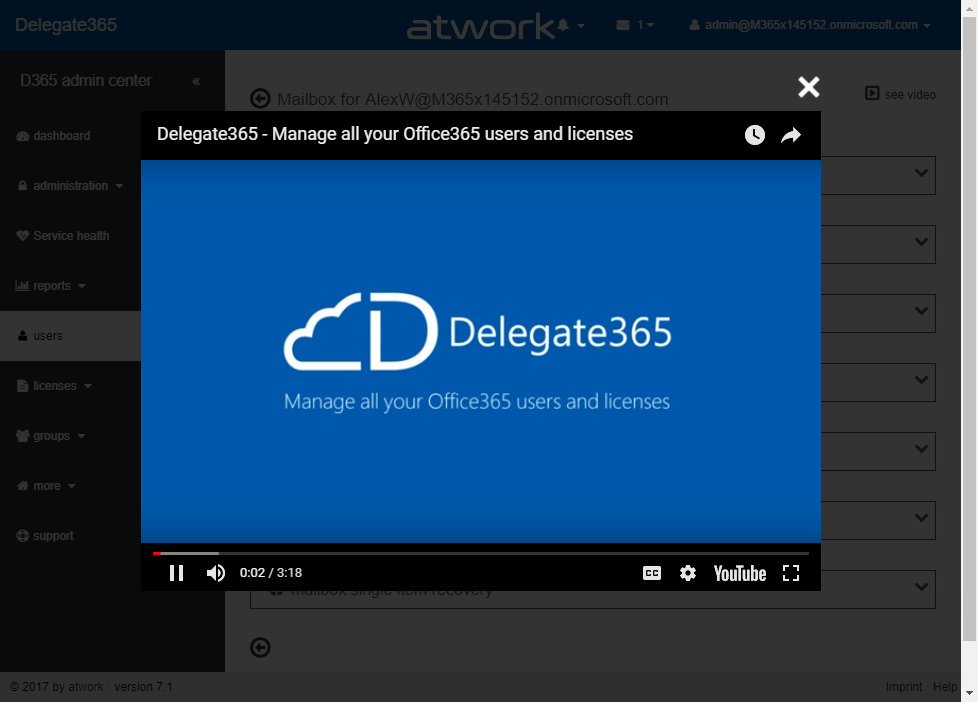Open the admin account dropdown
The width and height of the screenshot is (978, 702).
811,25
